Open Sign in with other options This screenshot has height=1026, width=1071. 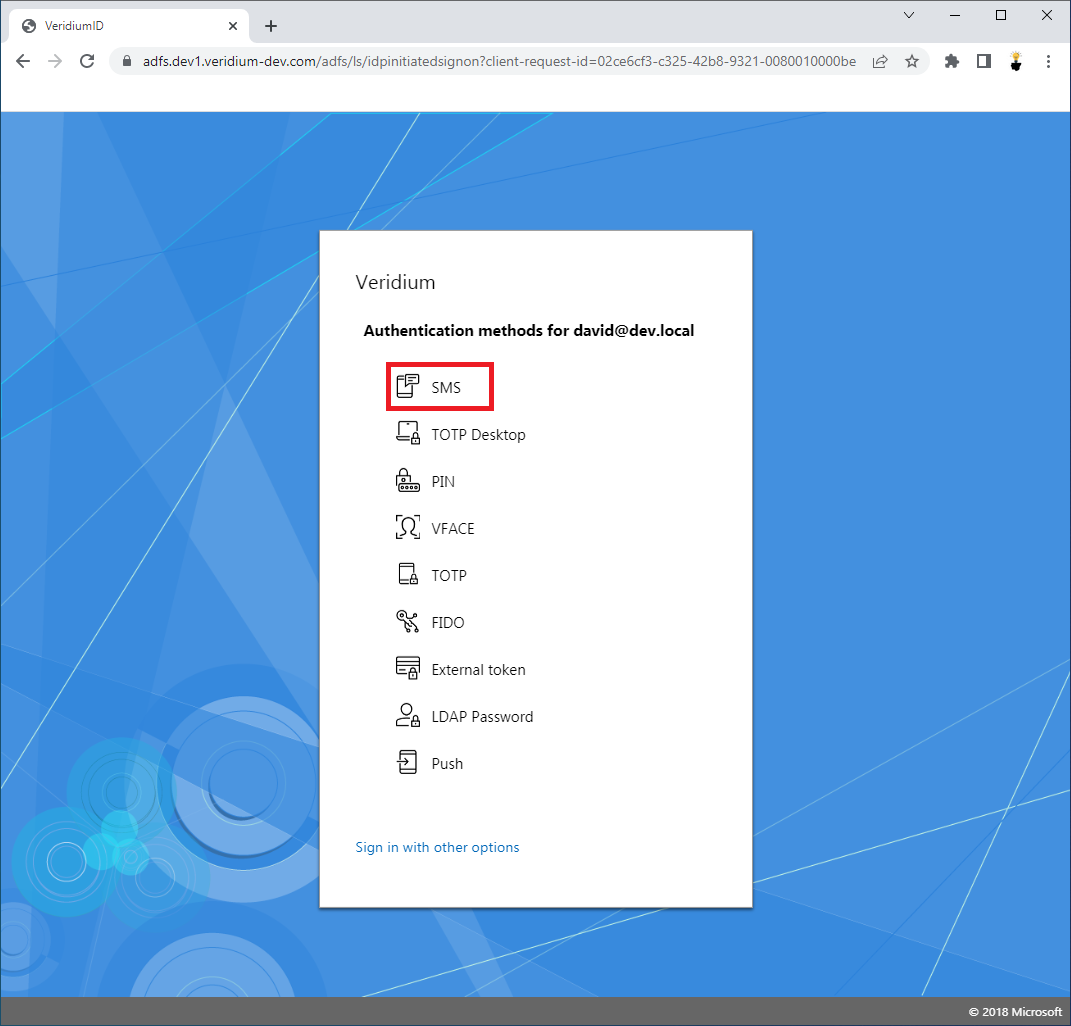pos(437,847)
